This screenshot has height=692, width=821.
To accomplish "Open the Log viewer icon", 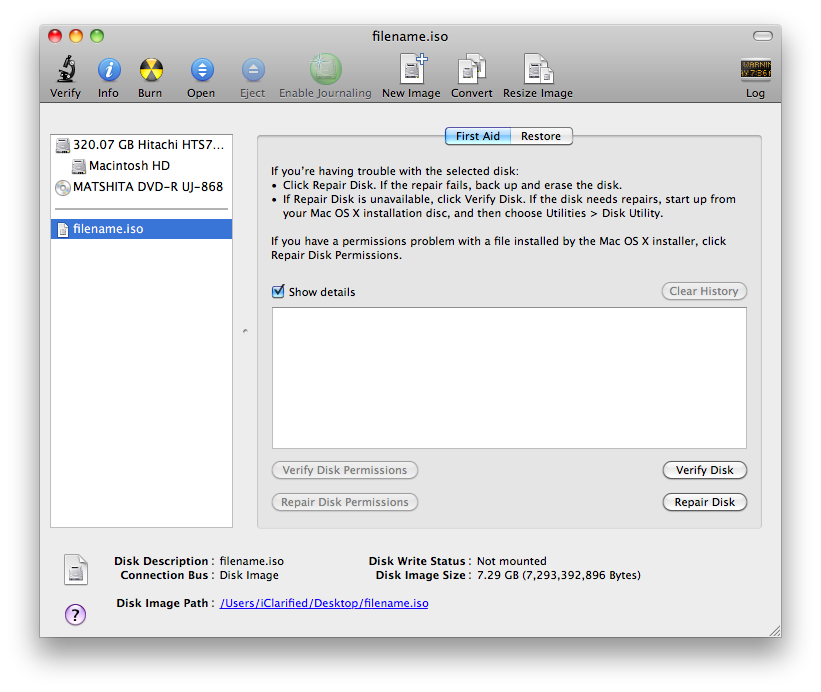I will (x=755, y=70).
